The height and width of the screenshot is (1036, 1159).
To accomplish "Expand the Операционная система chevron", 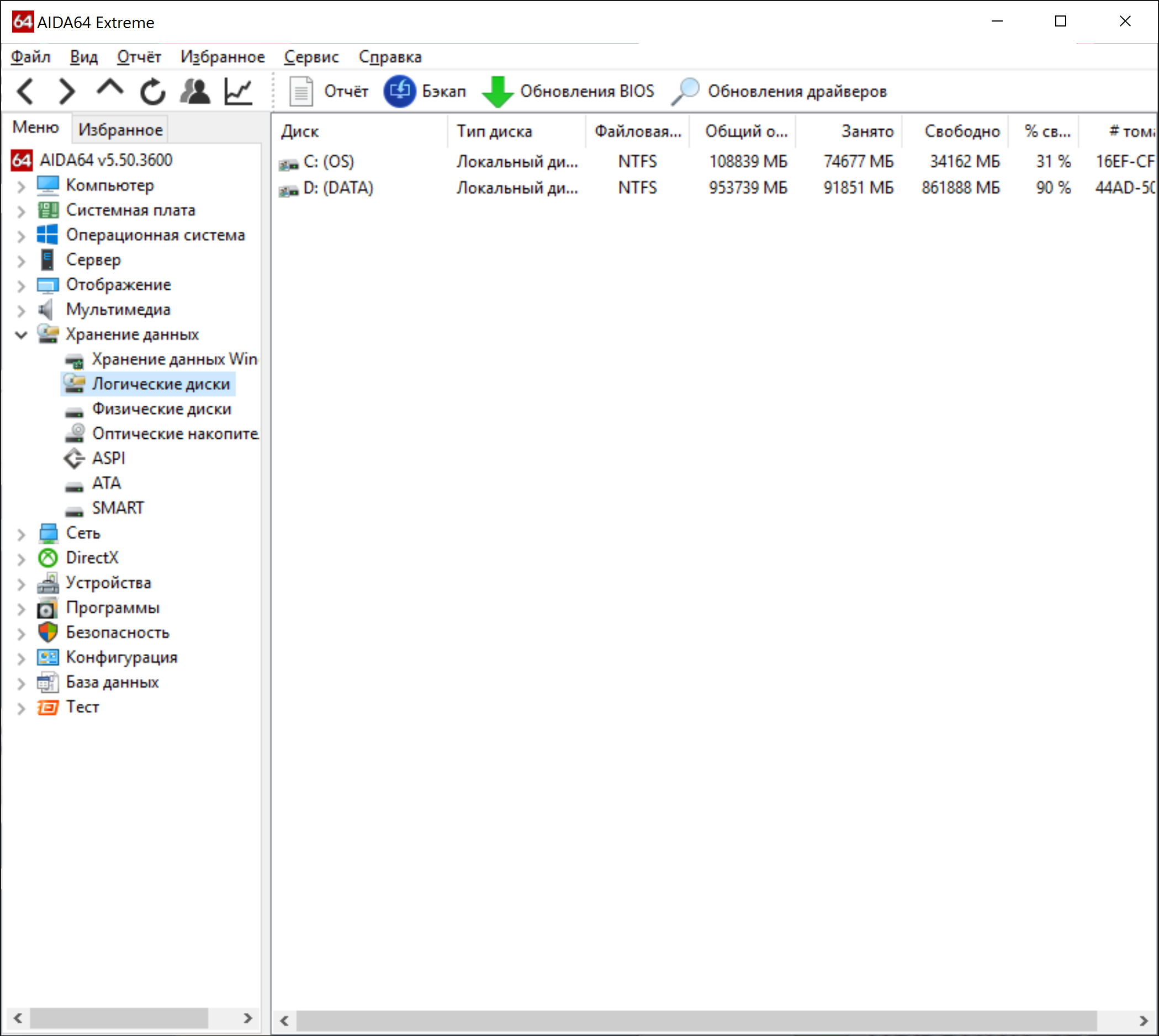I will click(21, 236).
